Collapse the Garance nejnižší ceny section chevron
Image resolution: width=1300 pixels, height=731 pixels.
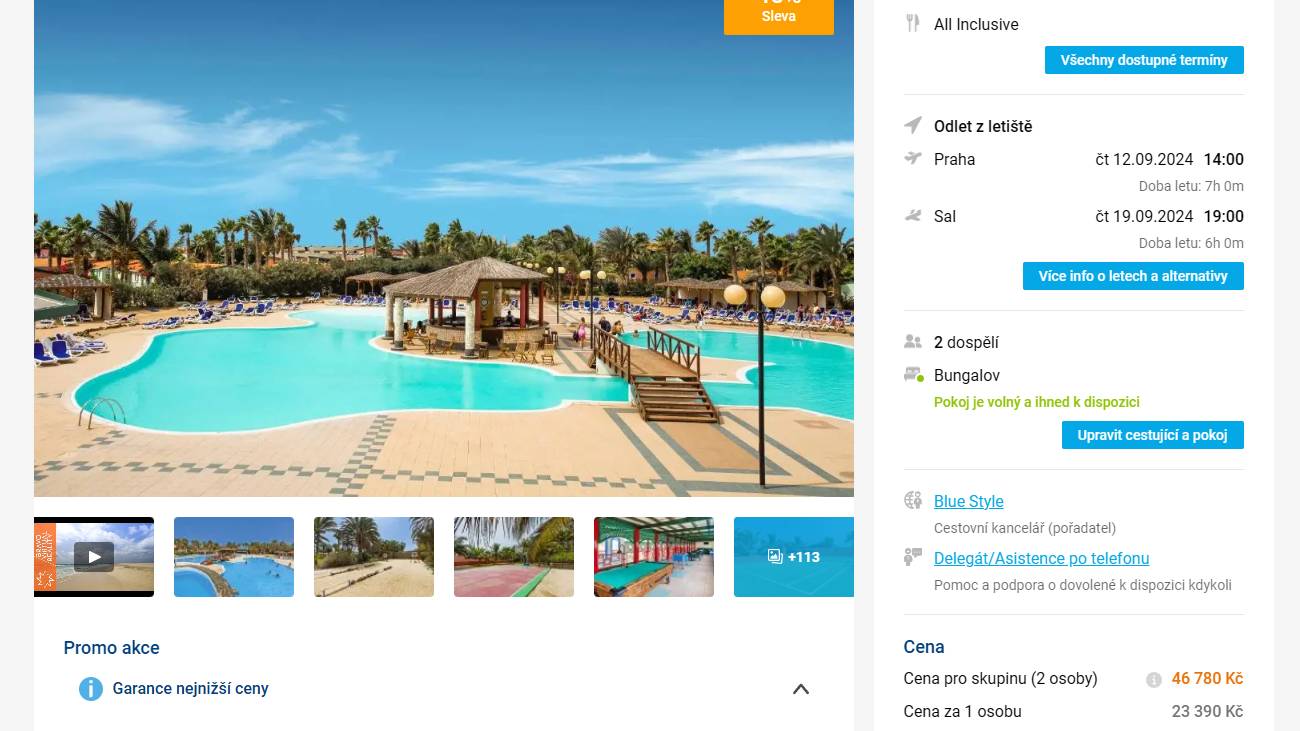pos(801,689)
